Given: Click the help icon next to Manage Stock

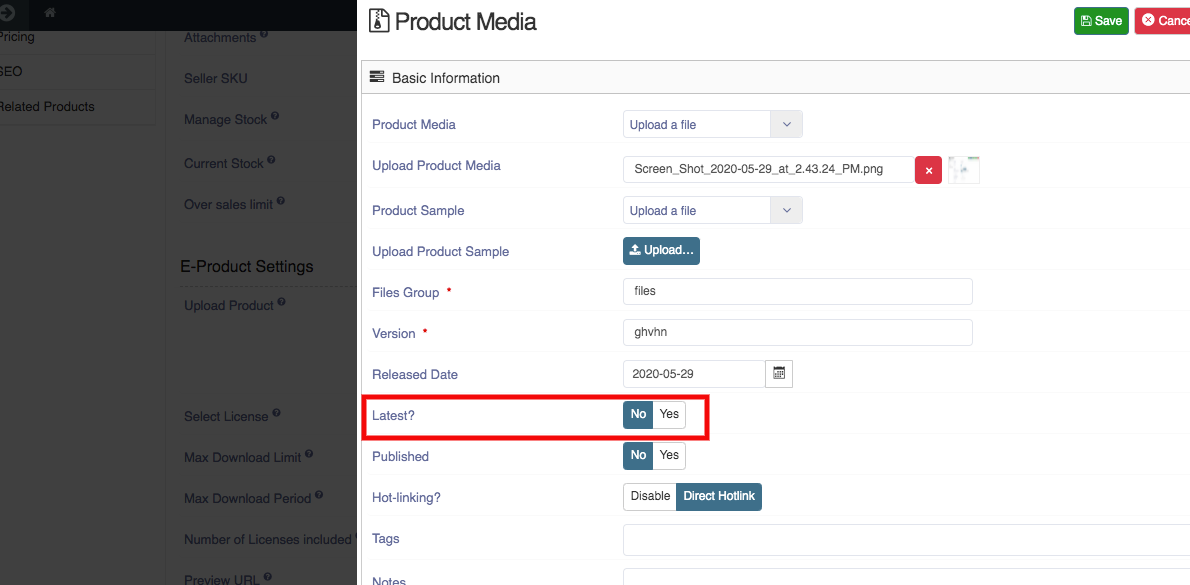Looking at the screenshot, I should point(275,117).
